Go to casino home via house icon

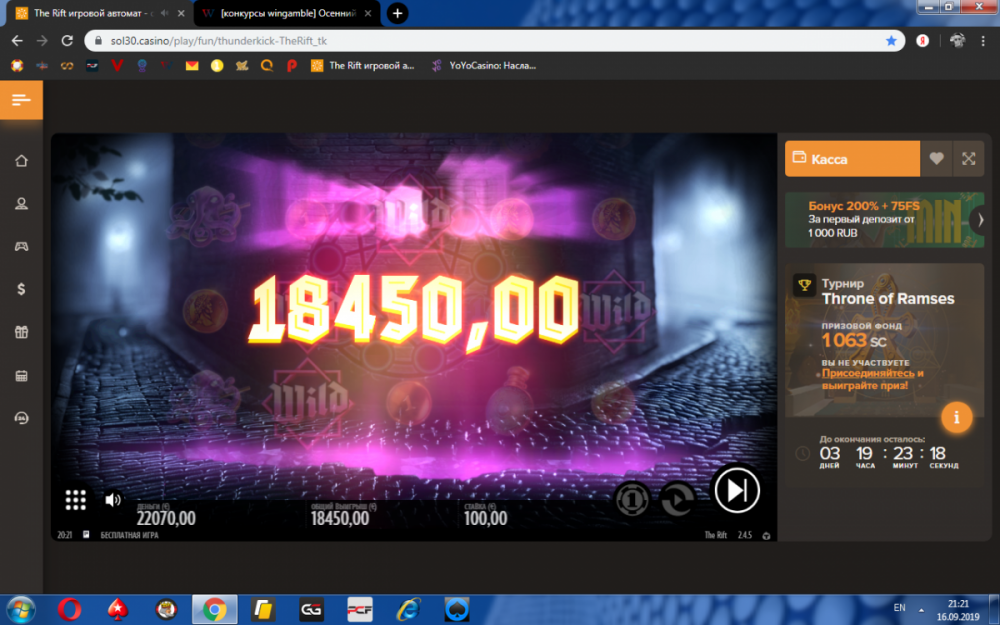[x=21, y=161]
